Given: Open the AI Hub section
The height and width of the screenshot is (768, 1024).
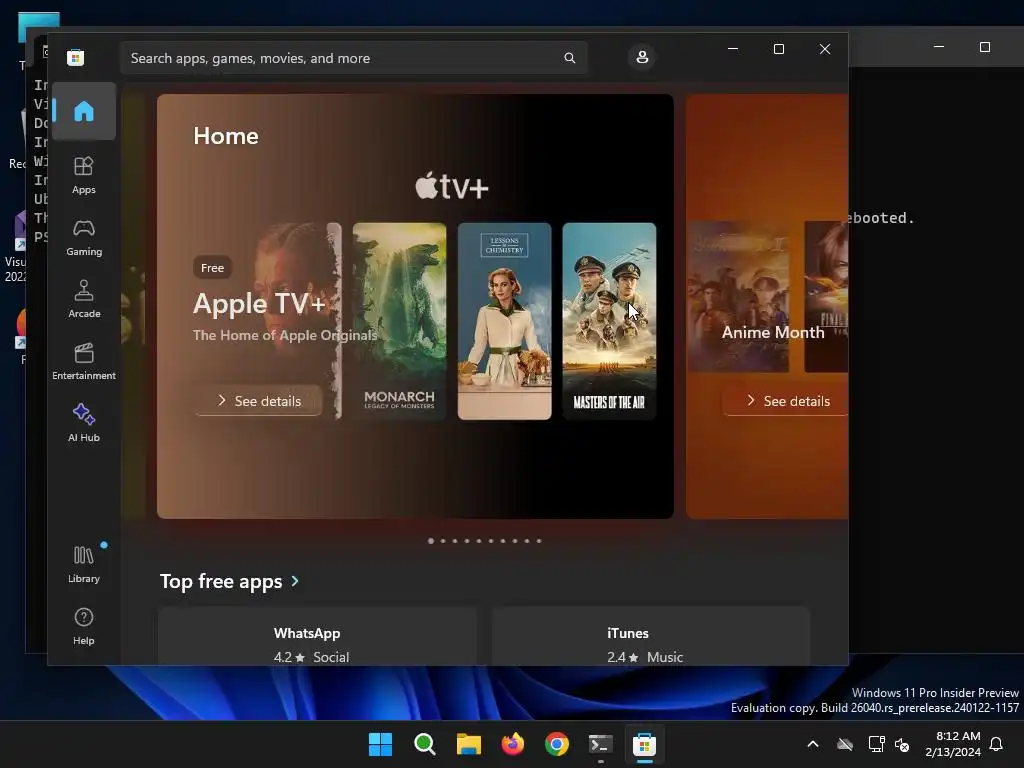Looking at the screenshot, I should pyautogui.click(x=84, y=423).
